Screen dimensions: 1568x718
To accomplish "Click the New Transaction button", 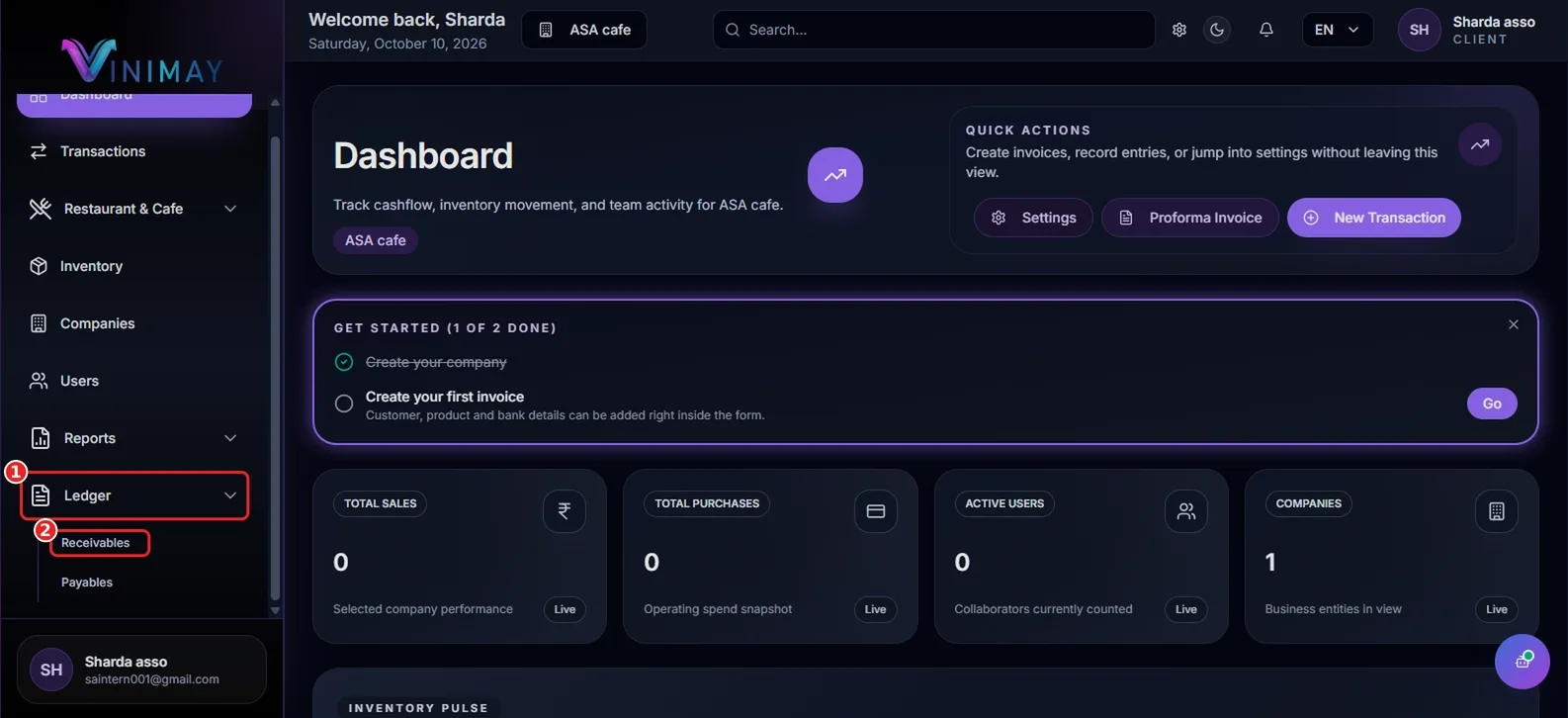I will tap(1374, 218).
